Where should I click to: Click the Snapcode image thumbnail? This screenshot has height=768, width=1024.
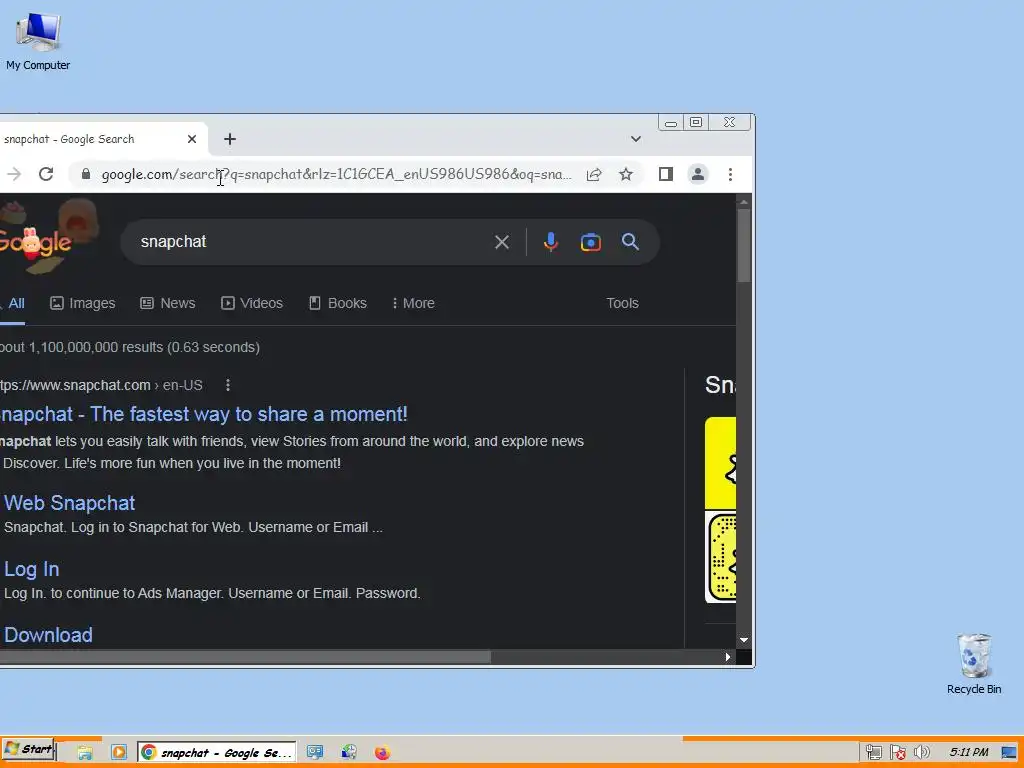point(720,557)
